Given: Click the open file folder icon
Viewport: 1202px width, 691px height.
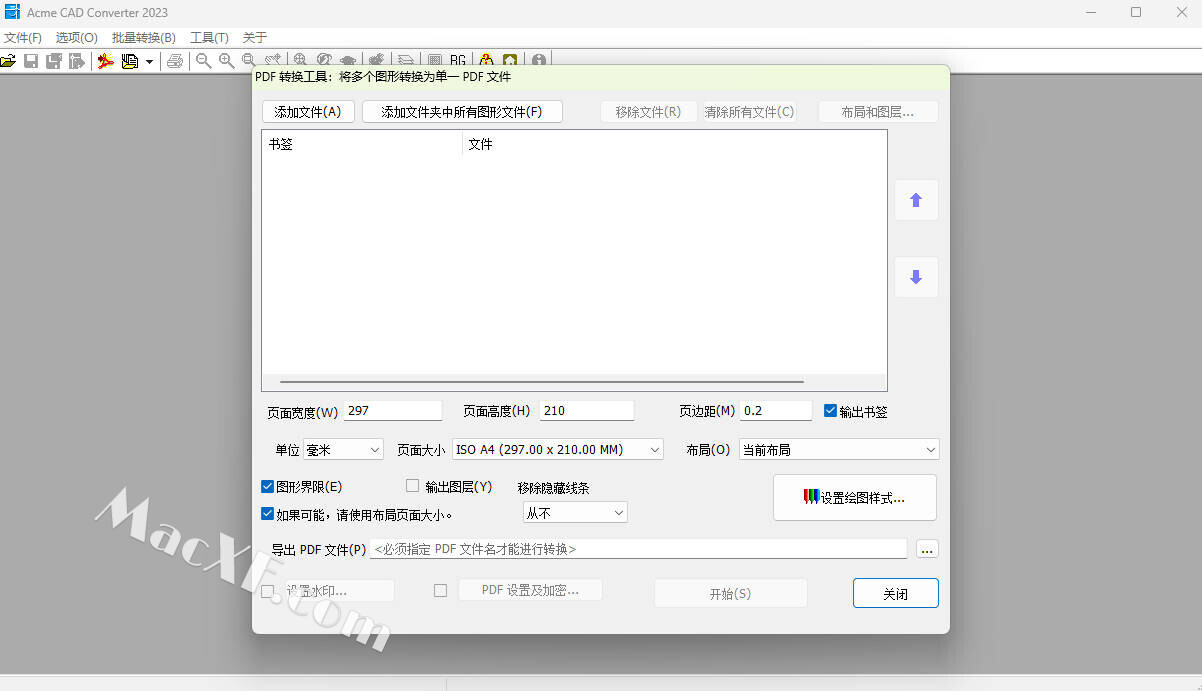Looking at the screenshot, I should (x=8, y=61).
